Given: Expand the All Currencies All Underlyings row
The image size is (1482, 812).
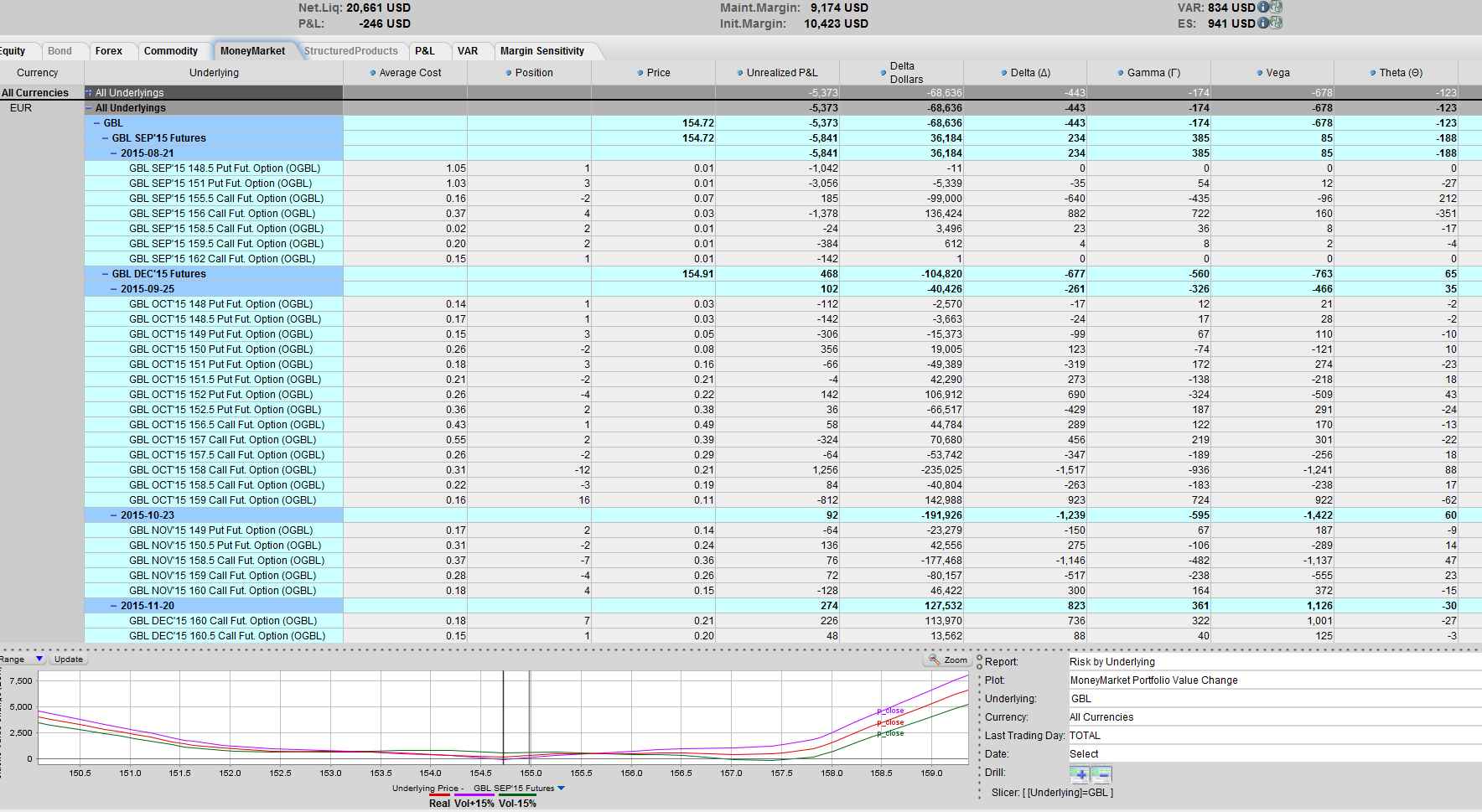Looking at the screenshot, I should click(x=89, y=93).
